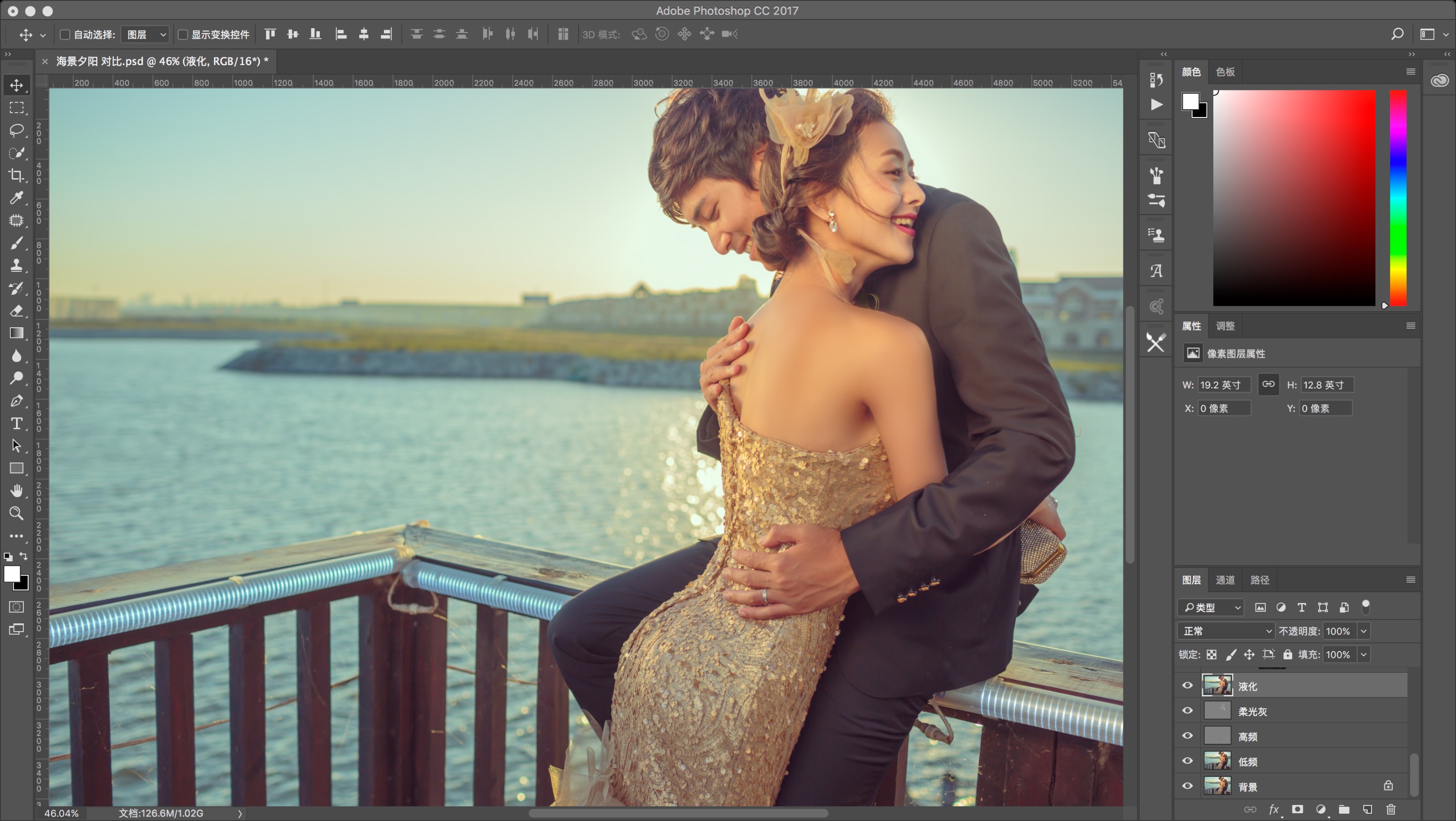Viewport: 1456px width, 821px height.
Task: Select the Spot Healing Brush tool
Action: (17, 220)
